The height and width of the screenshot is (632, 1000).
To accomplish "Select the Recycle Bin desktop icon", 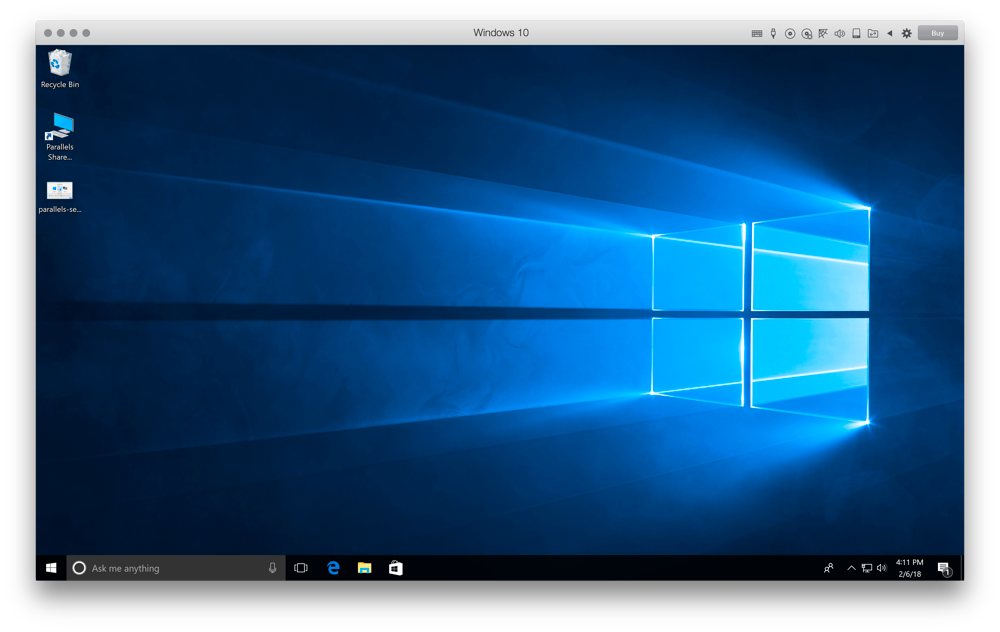I will (60, 69).
